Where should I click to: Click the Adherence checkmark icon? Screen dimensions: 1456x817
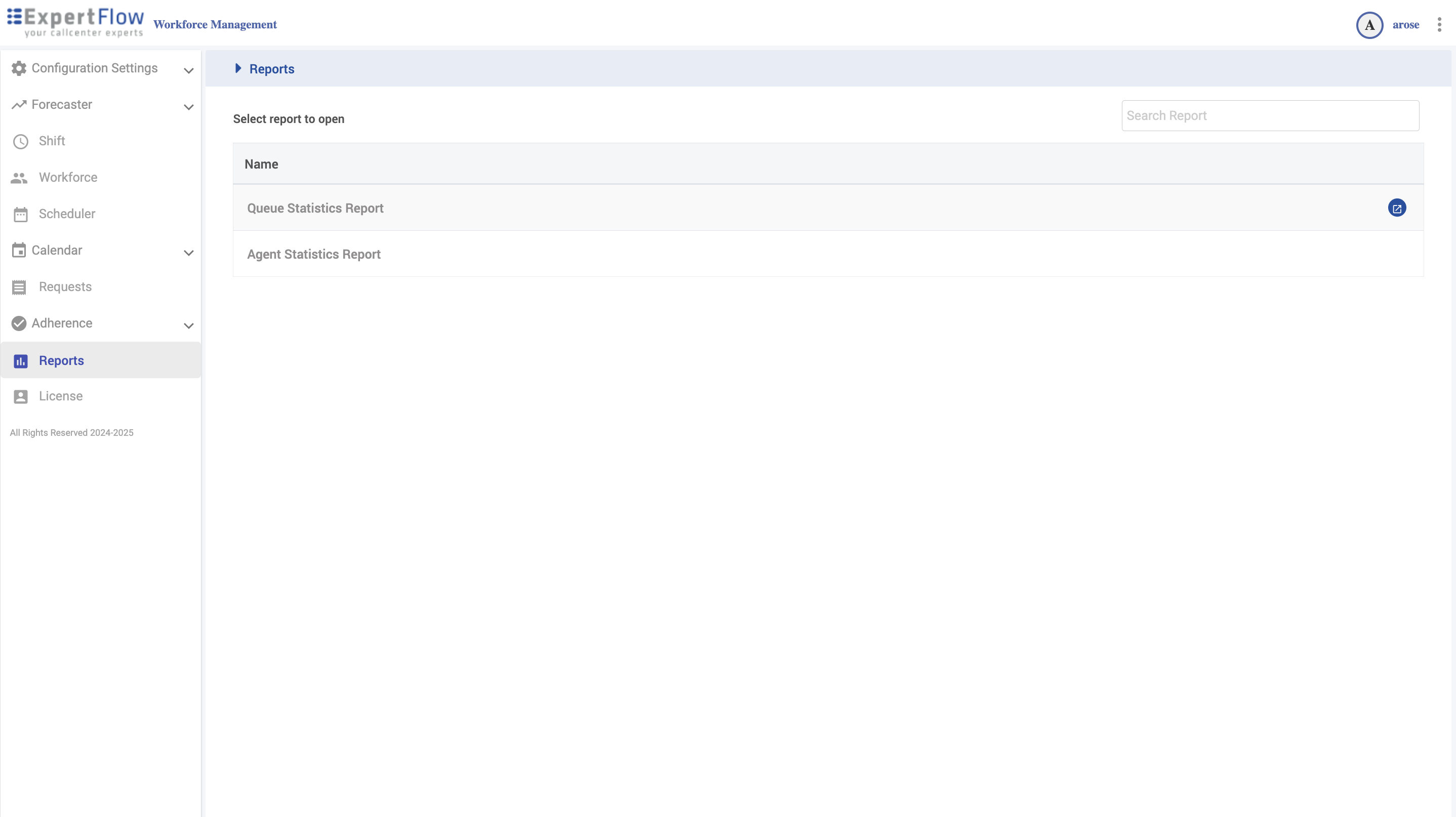[19, 323]
